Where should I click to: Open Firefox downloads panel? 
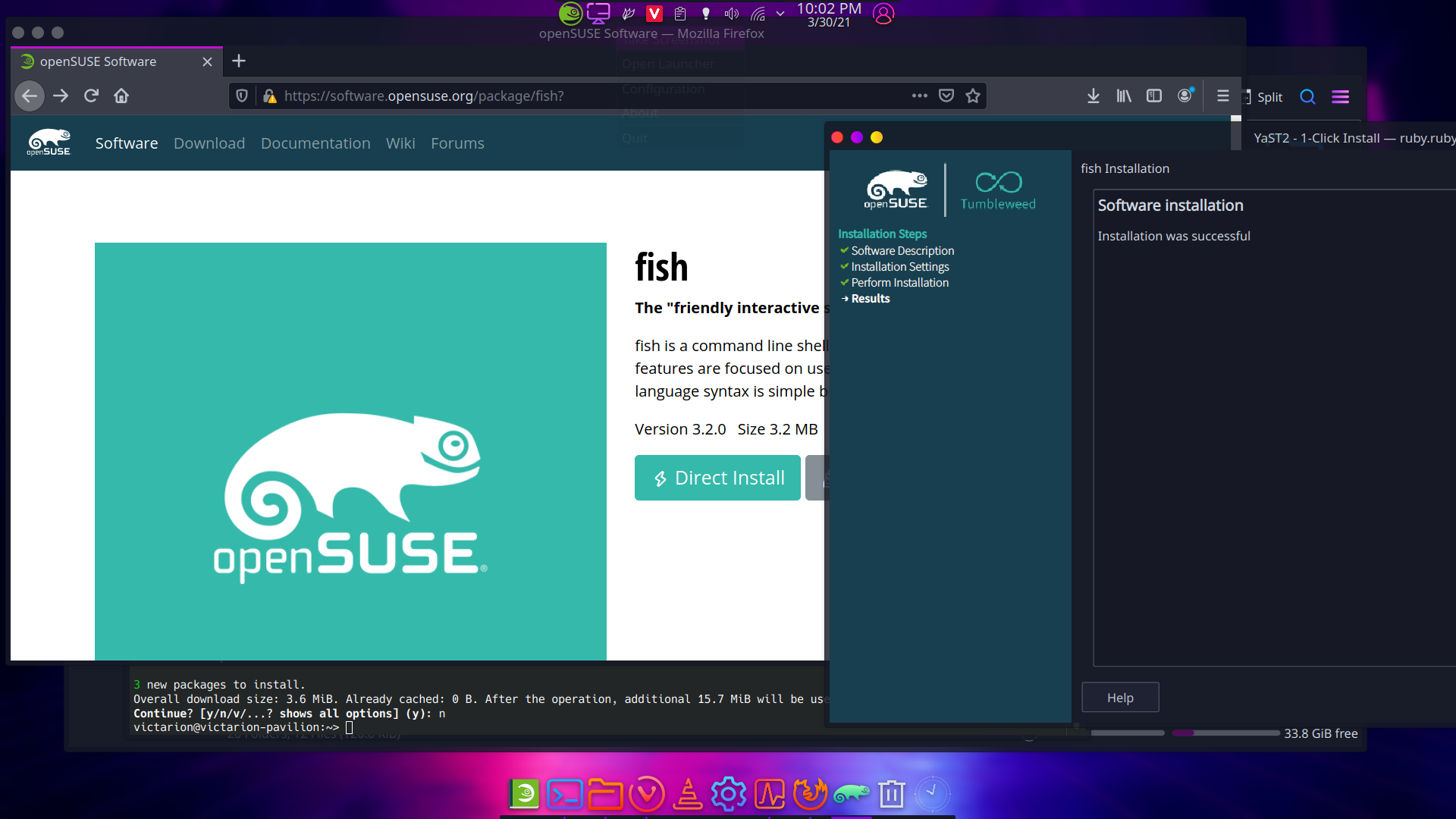[x=1094, y=96]
